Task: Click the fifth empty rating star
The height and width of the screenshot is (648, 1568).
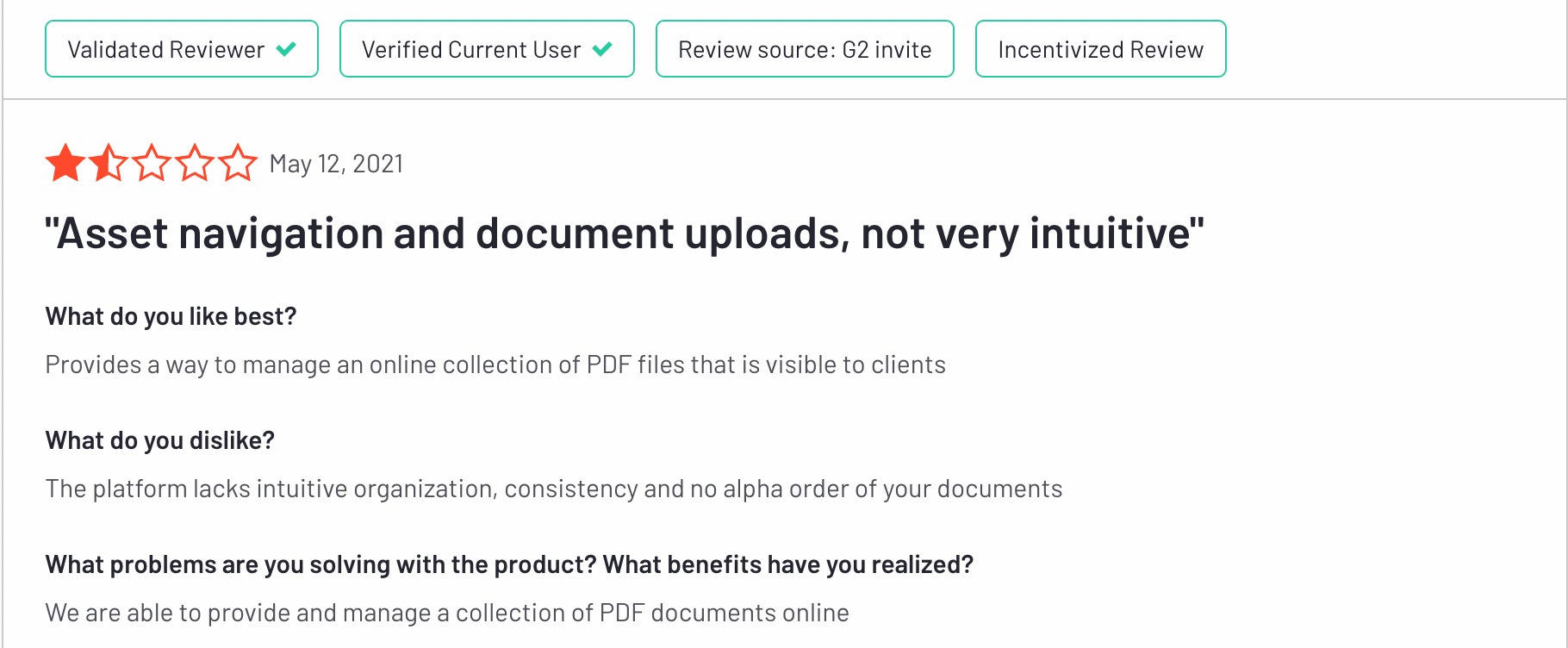Action: pyautogui.click(x=238, y=163)
